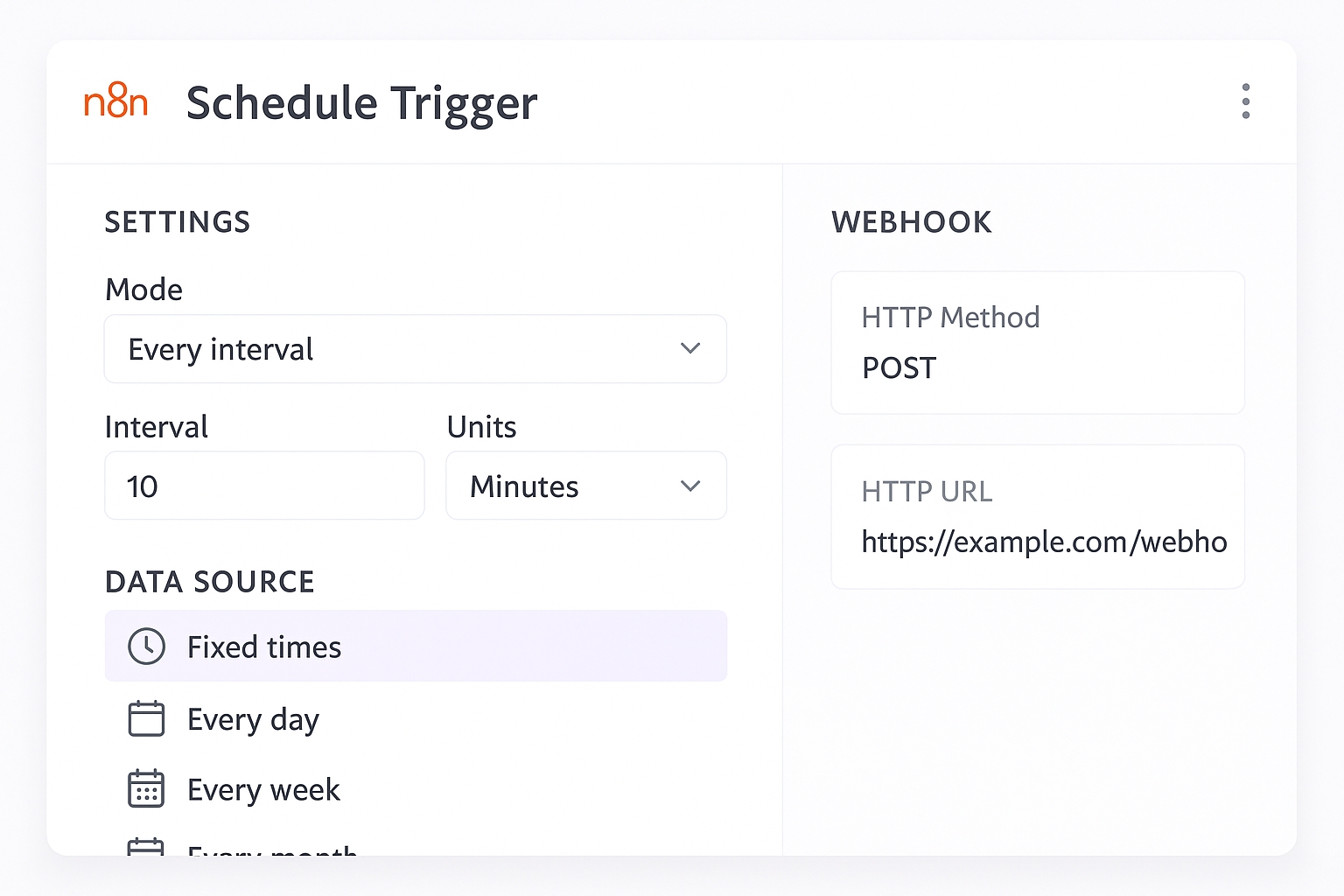Select the Every day option
1344x896 pixels.
pos(253,719)
